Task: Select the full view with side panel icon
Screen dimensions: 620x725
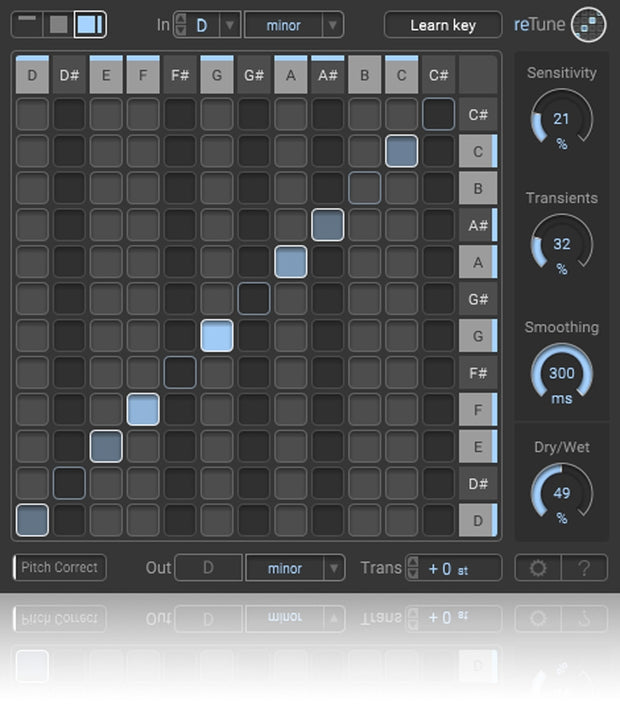Action: pos(90,25)
